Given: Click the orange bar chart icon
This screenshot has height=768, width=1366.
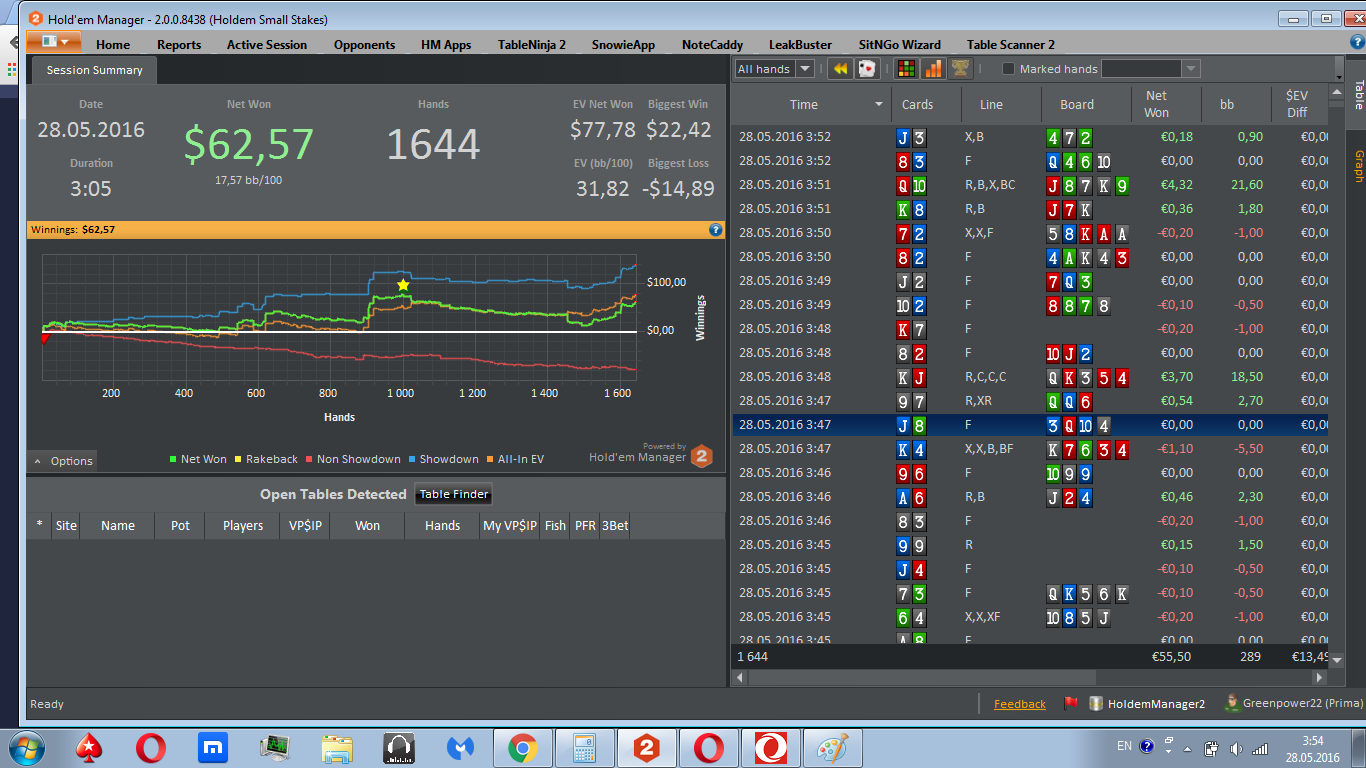Looking at the screenshot, I should pyautogui.click(x=933, y=69).
